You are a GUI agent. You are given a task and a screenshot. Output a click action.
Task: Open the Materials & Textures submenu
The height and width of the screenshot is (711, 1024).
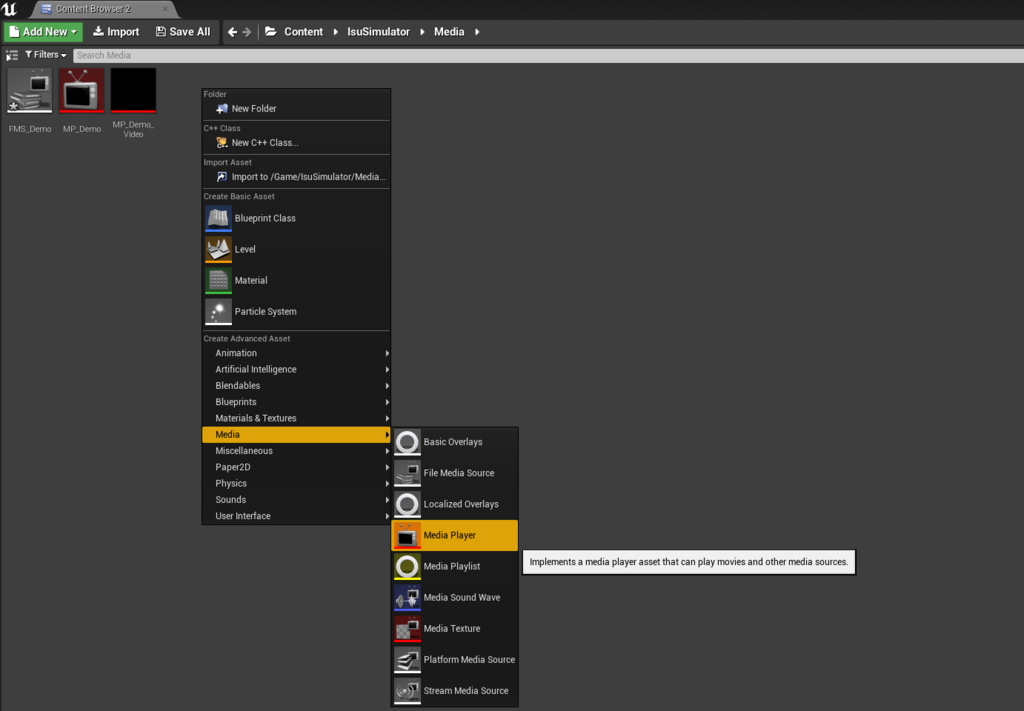(296, 419)
